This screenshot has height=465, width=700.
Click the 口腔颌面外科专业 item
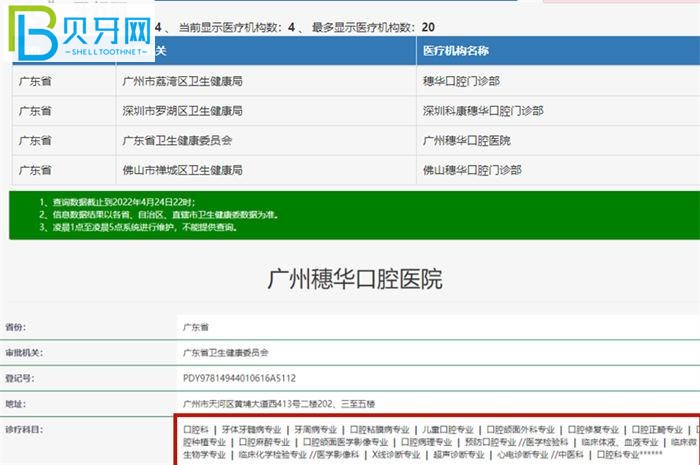tap(521, 429)
